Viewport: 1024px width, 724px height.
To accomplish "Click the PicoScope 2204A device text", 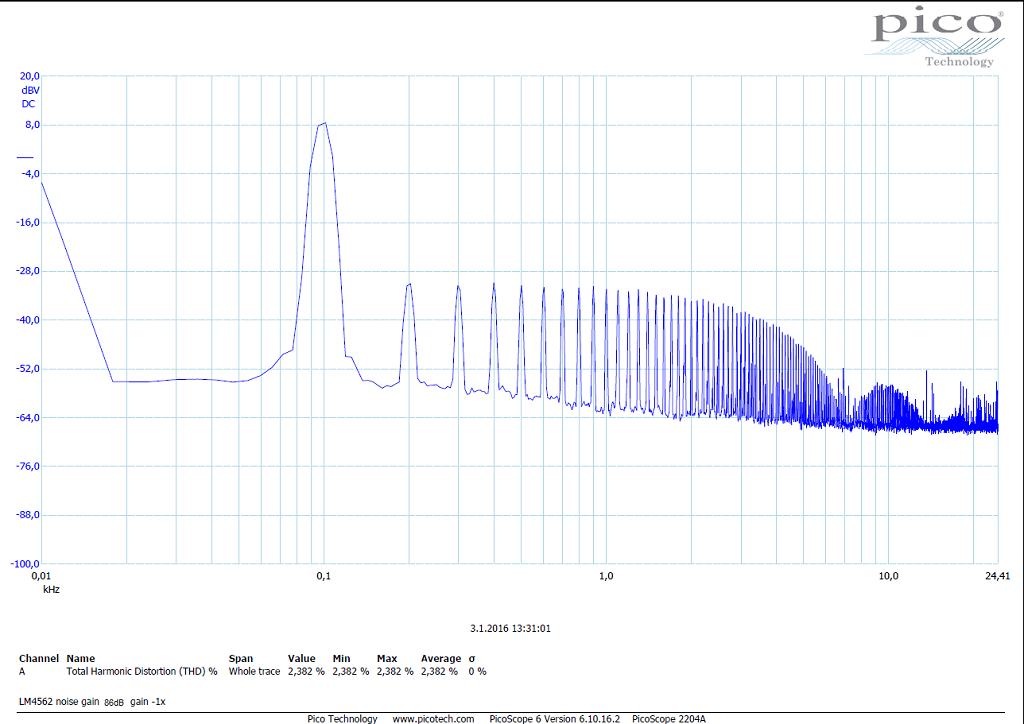I will pos(669,719).
